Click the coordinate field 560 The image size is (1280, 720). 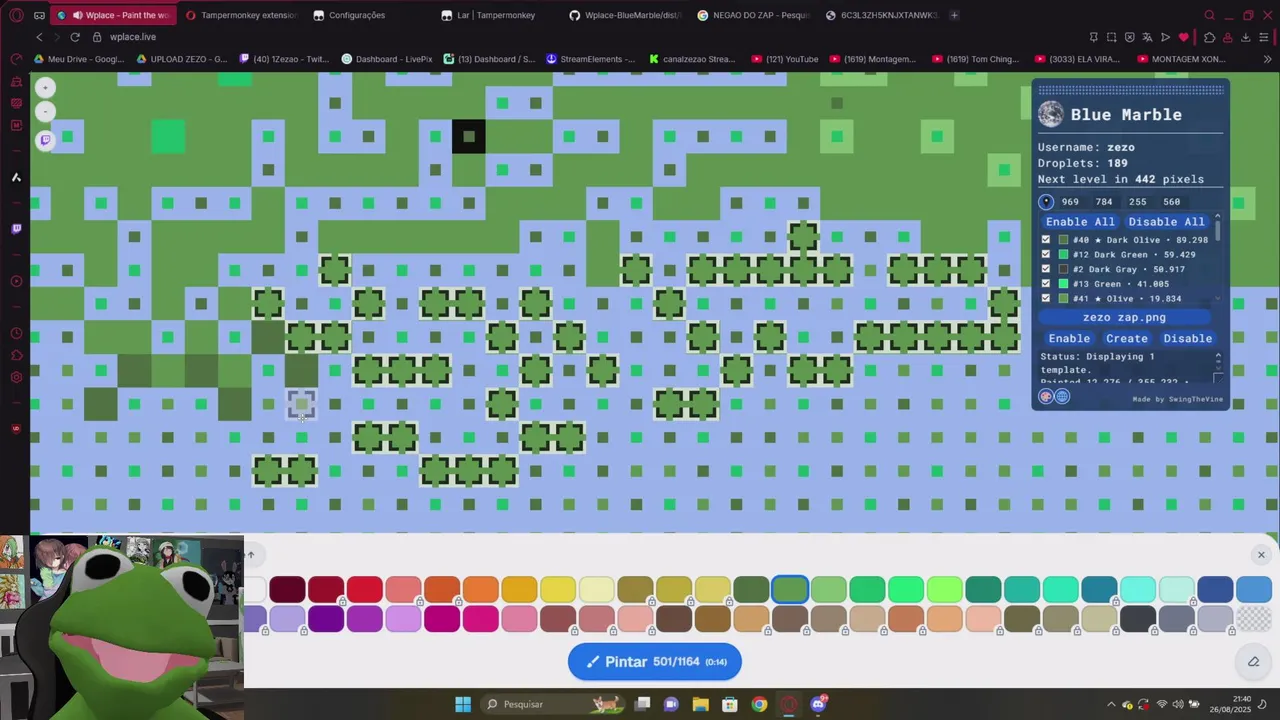(1172, 202)
